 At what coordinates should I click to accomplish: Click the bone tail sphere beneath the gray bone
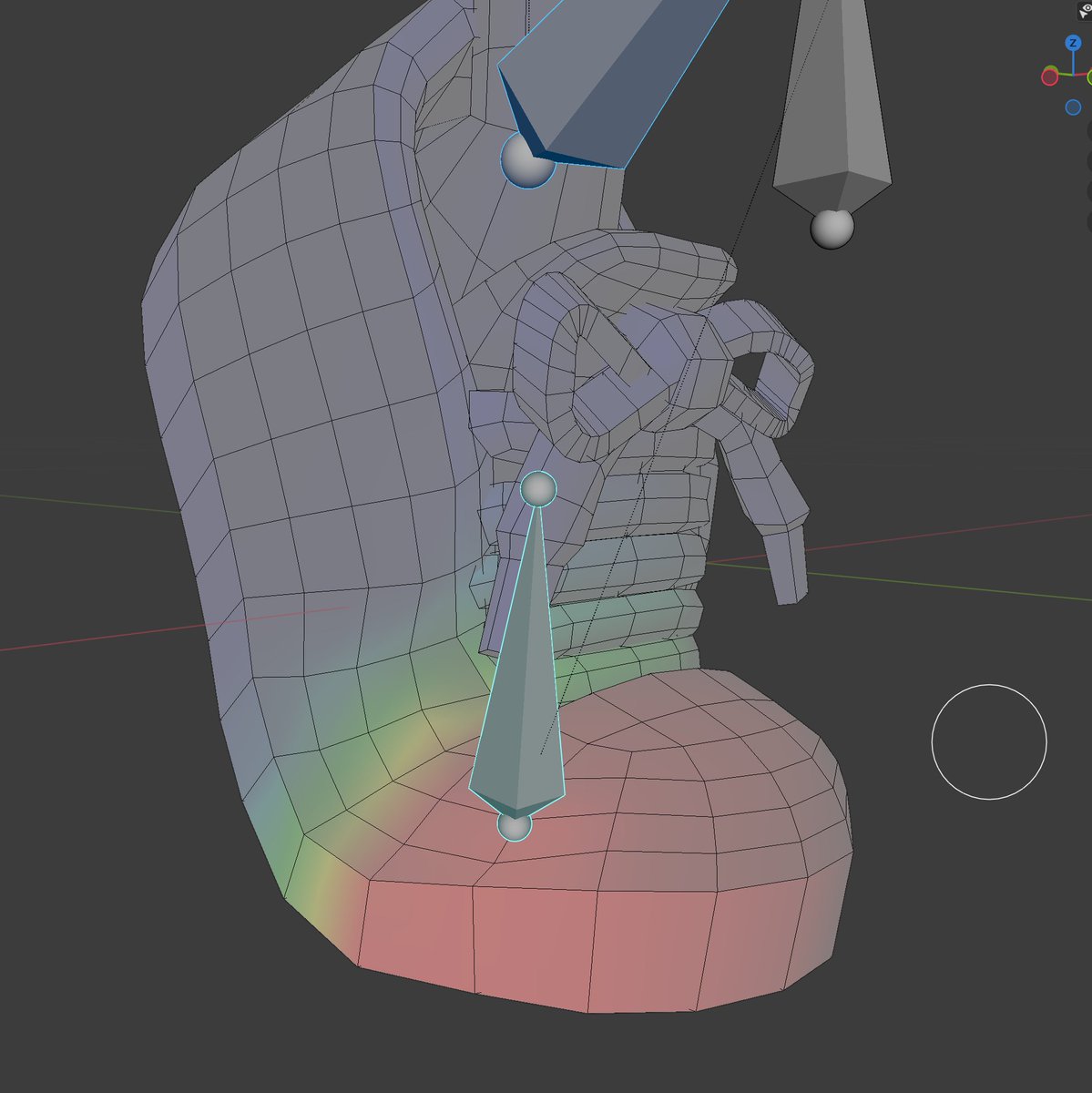(832, 231)
